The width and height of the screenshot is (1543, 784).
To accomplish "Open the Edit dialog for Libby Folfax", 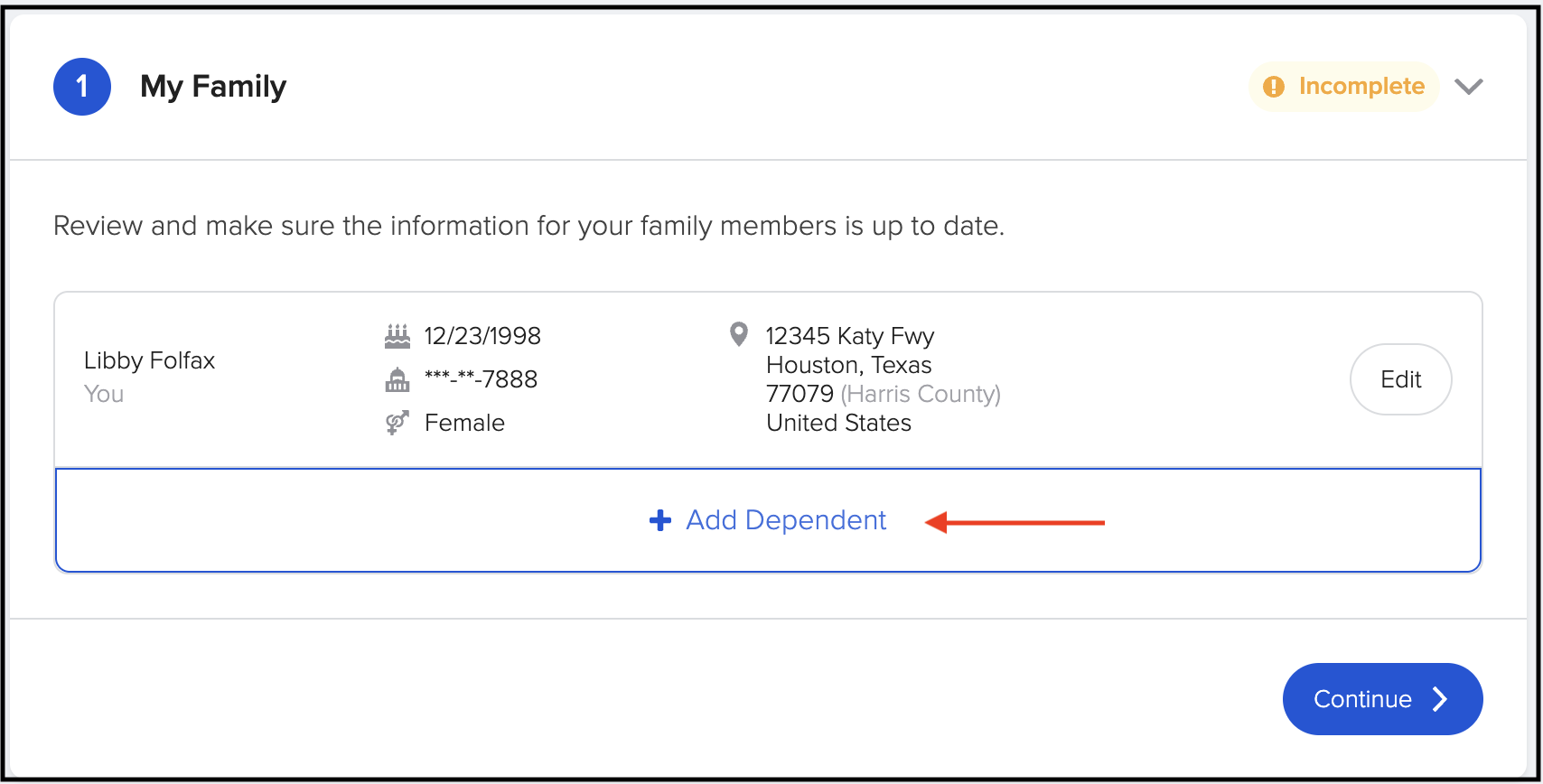I will coord(1400,379).
